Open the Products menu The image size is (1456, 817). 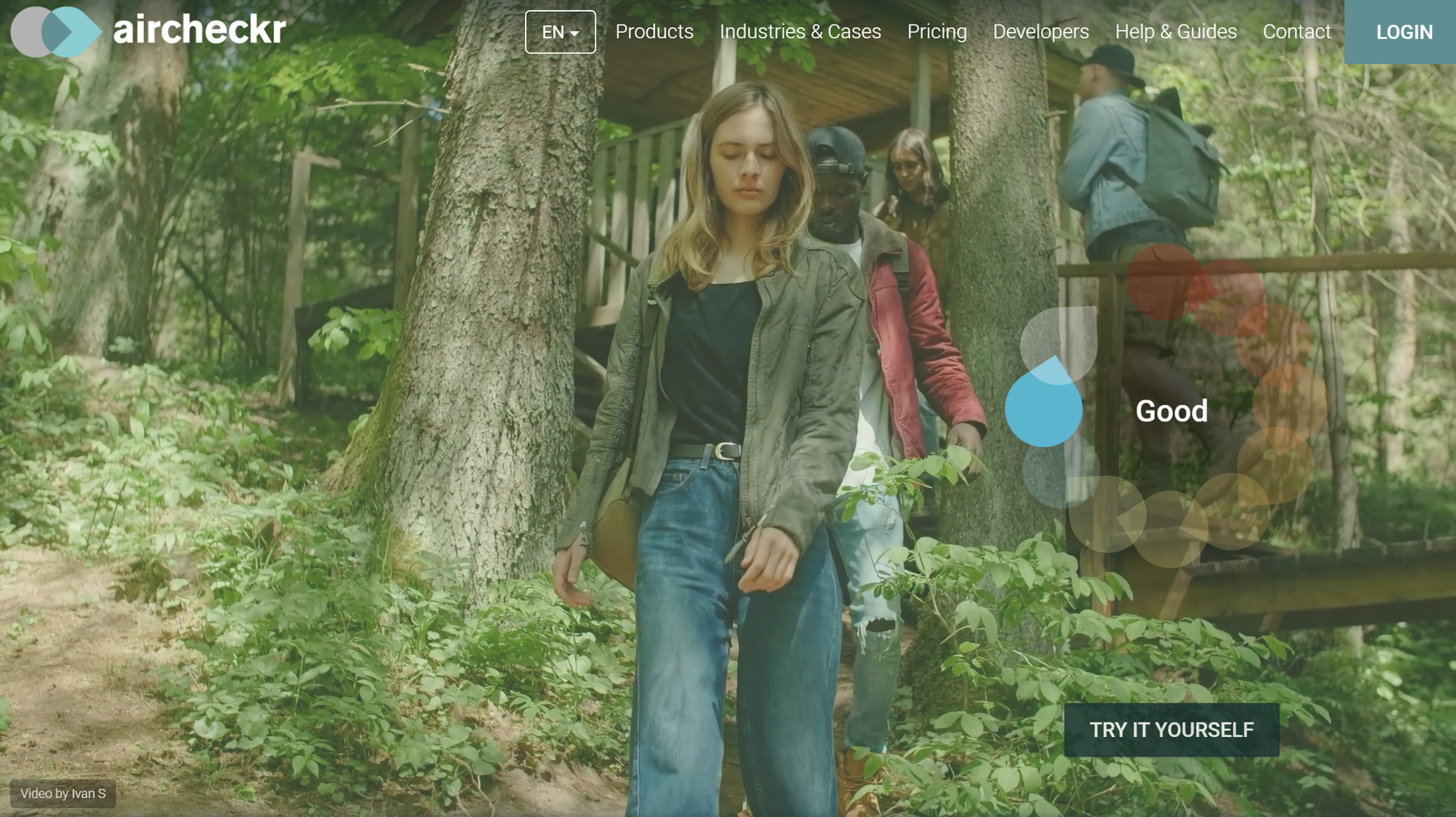(x=654, y=32)
